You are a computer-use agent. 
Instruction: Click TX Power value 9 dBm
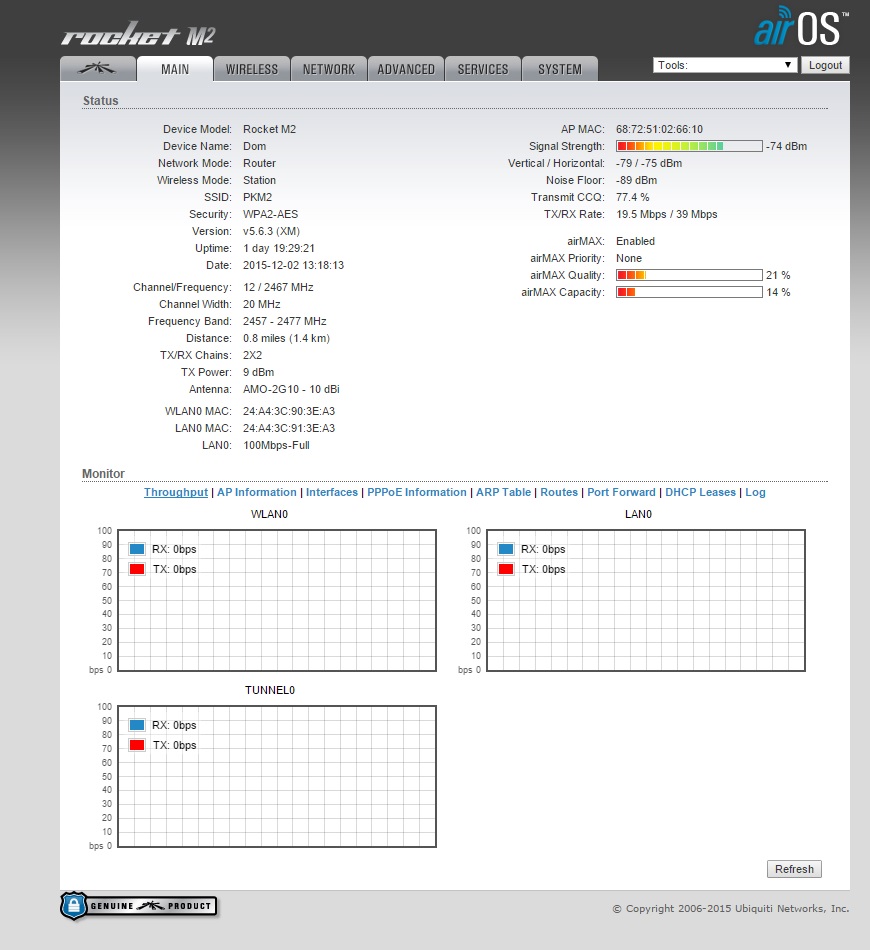(x=259, y=372)
